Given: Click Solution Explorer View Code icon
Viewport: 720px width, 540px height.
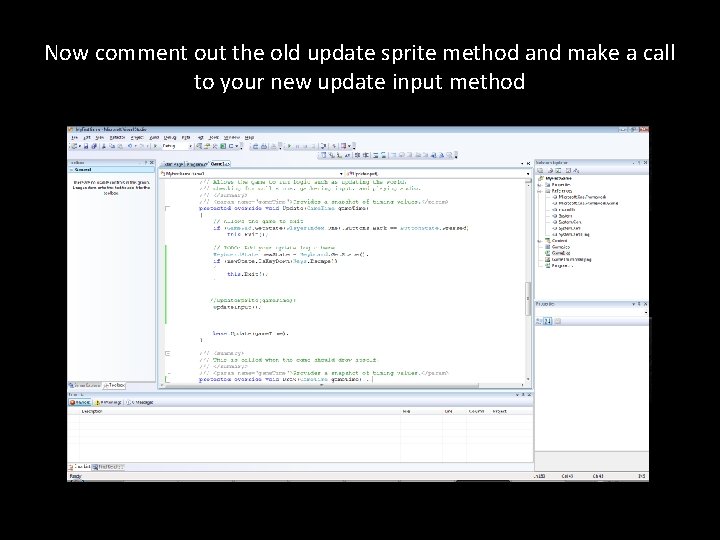Looking at the screenshot, I should click(568, 170).
